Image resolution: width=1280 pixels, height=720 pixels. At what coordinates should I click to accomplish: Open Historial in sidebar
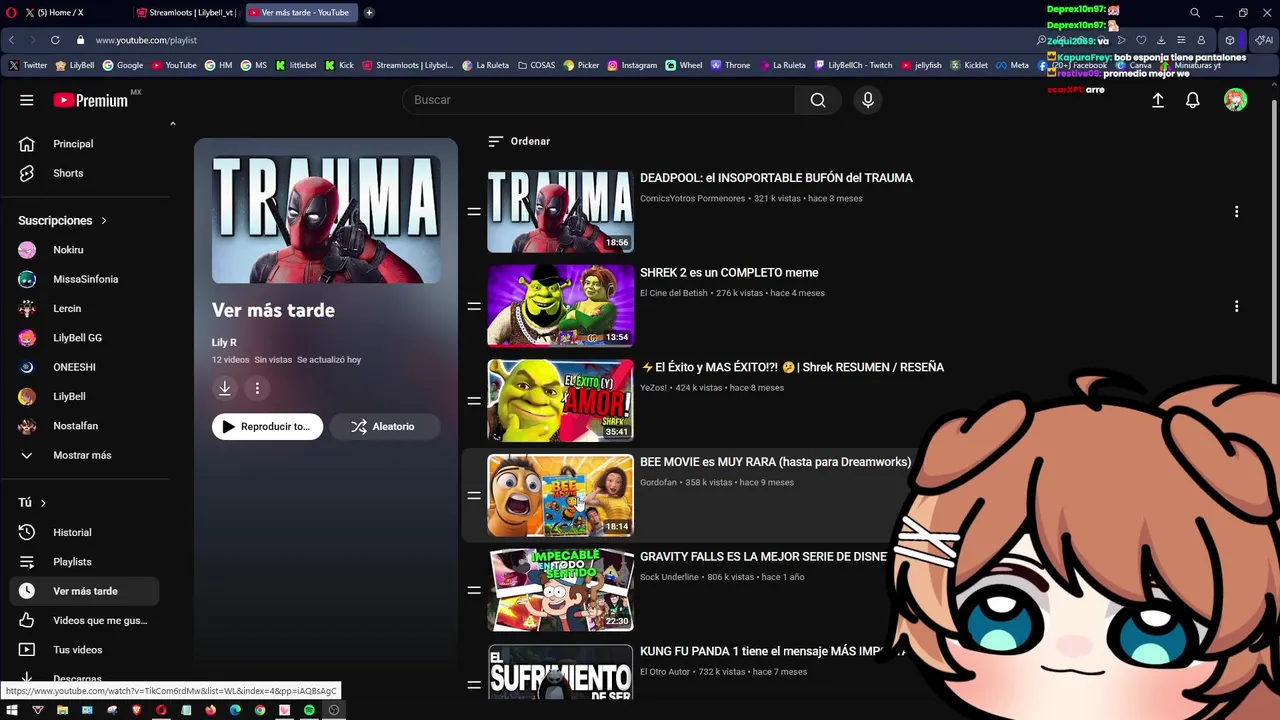[x=85, y=533]
